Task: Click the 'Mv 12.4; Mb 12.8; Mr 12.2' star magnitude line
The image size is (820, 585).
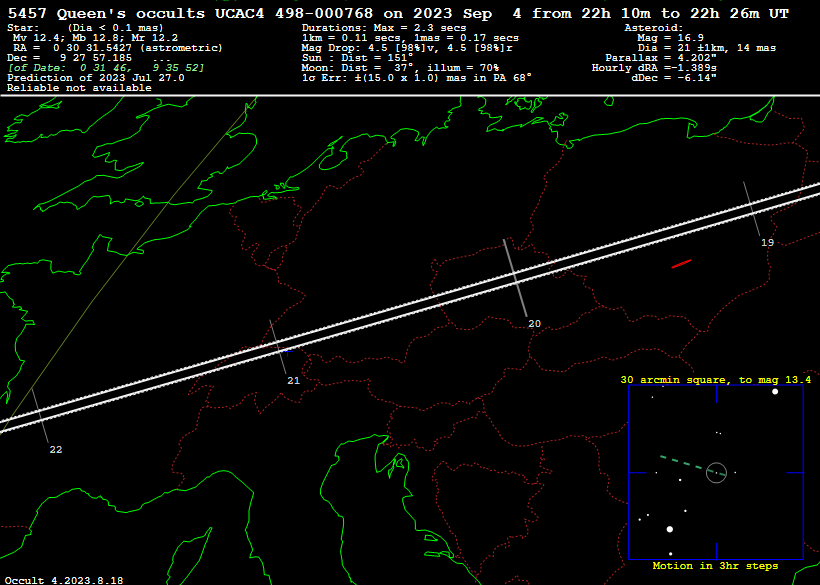Action: 95,38
